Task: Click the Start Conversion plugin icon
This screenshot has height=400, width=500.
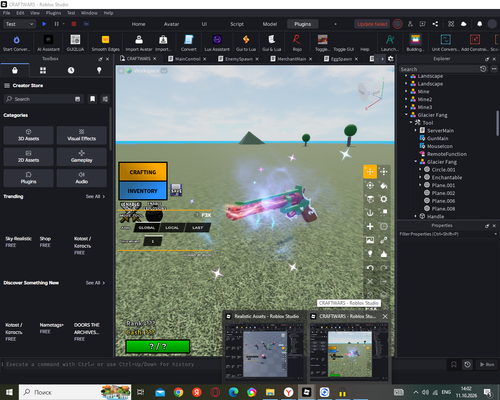Action: [16, 40]
